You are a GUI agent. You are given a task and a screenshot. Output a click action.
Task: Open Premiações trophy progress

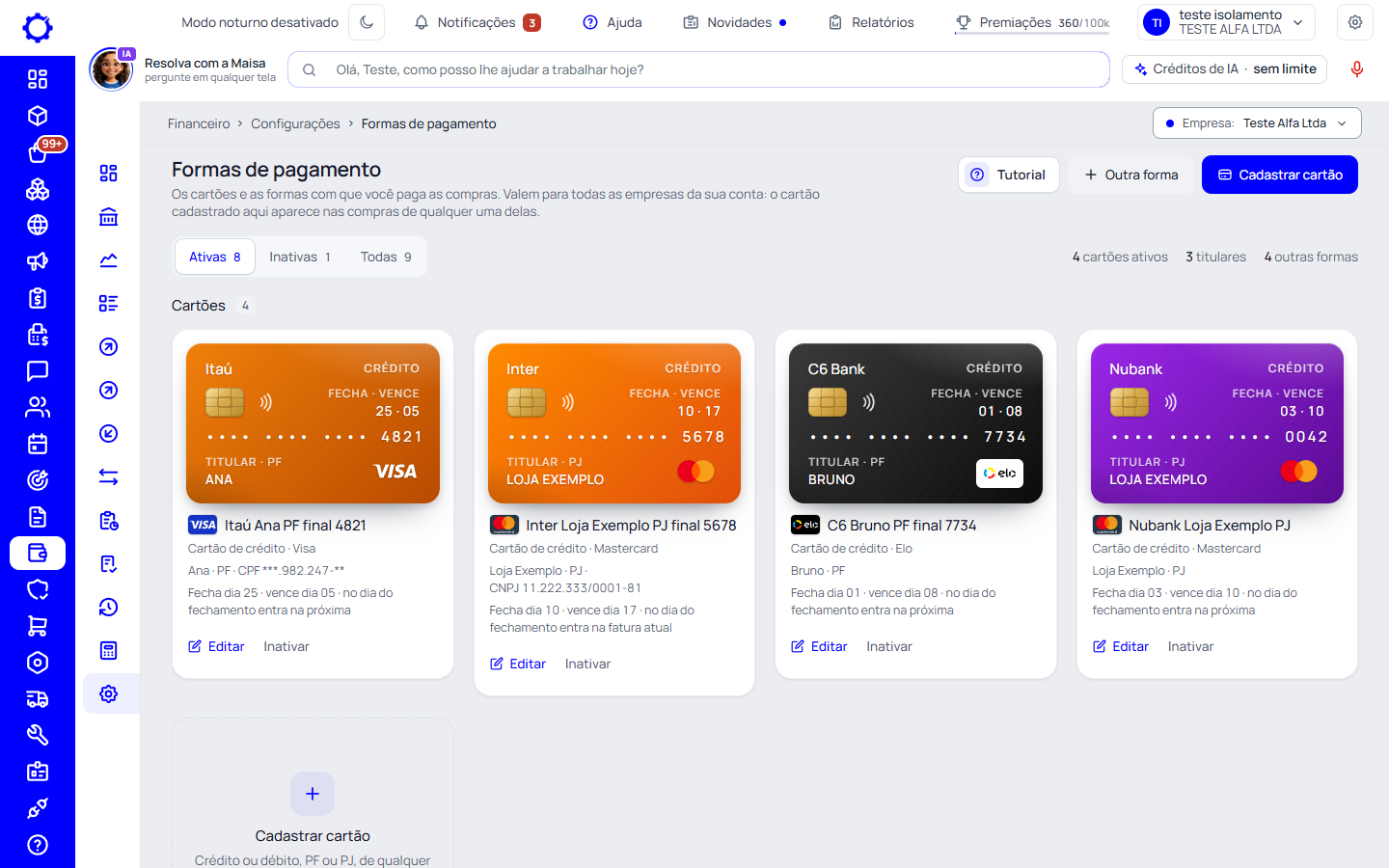pyautogui.click(x=1032, y=22)
